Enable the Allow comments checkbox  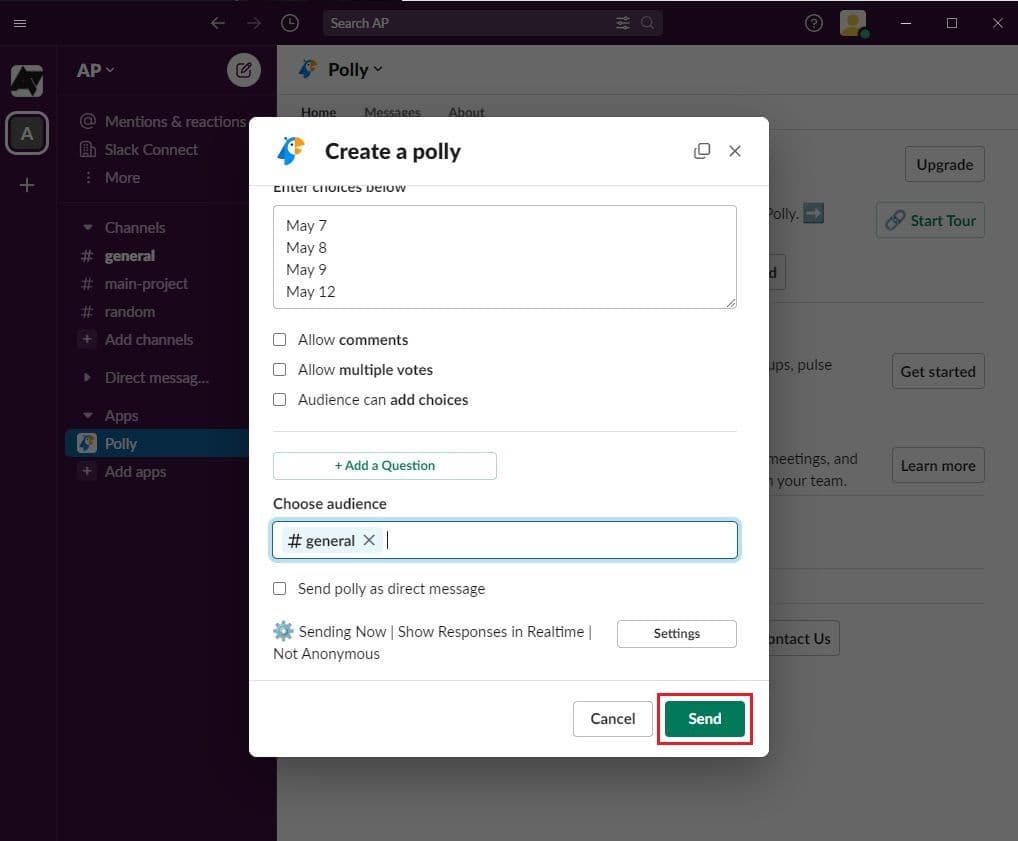280,340
